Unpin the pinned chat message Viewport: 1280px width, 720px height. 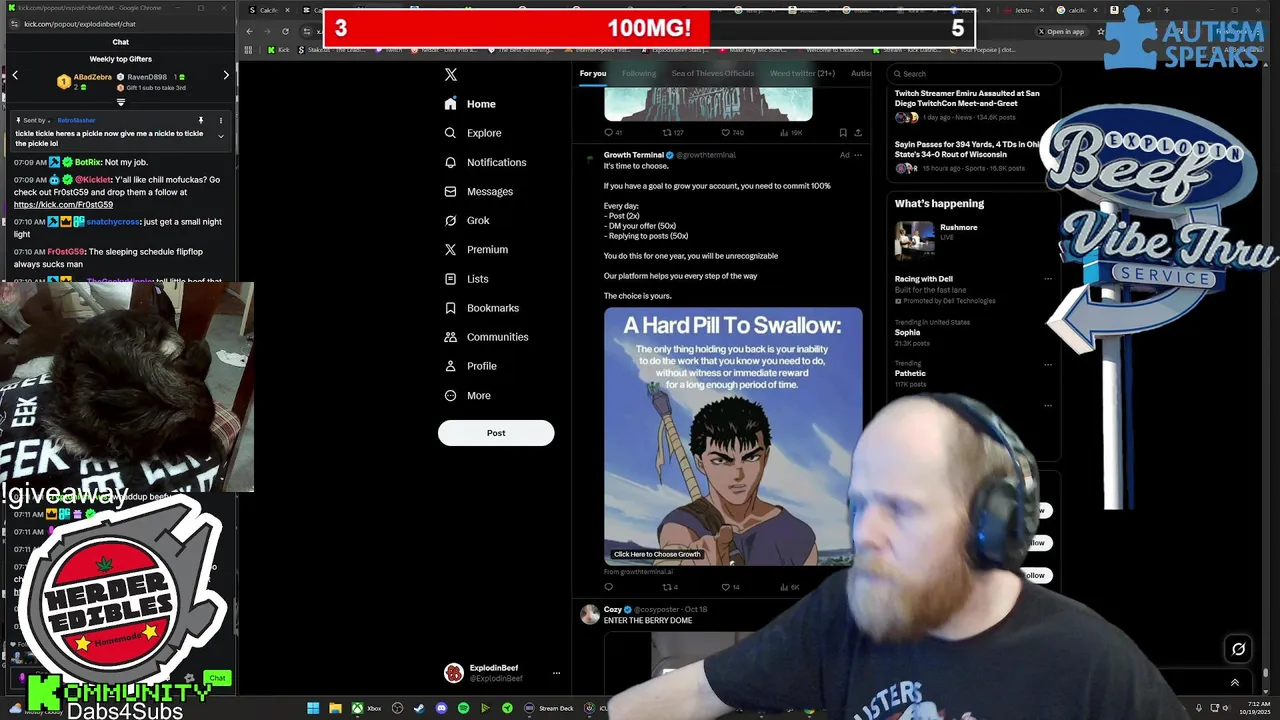(x=201, y=121)
